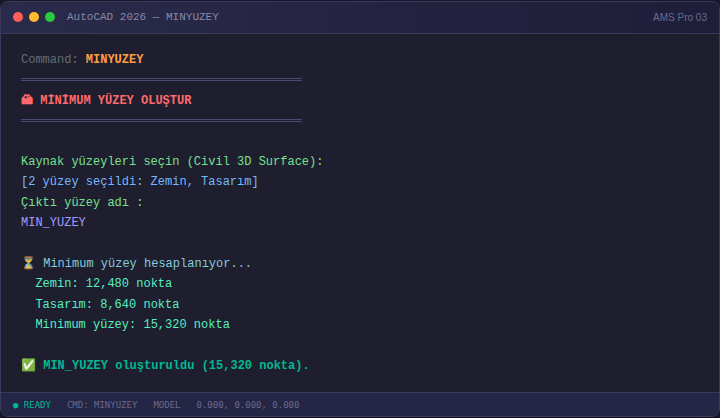720x418 pixels.
Task: Click the 'AMS Pro 03' label
Action: coord(680,17)
